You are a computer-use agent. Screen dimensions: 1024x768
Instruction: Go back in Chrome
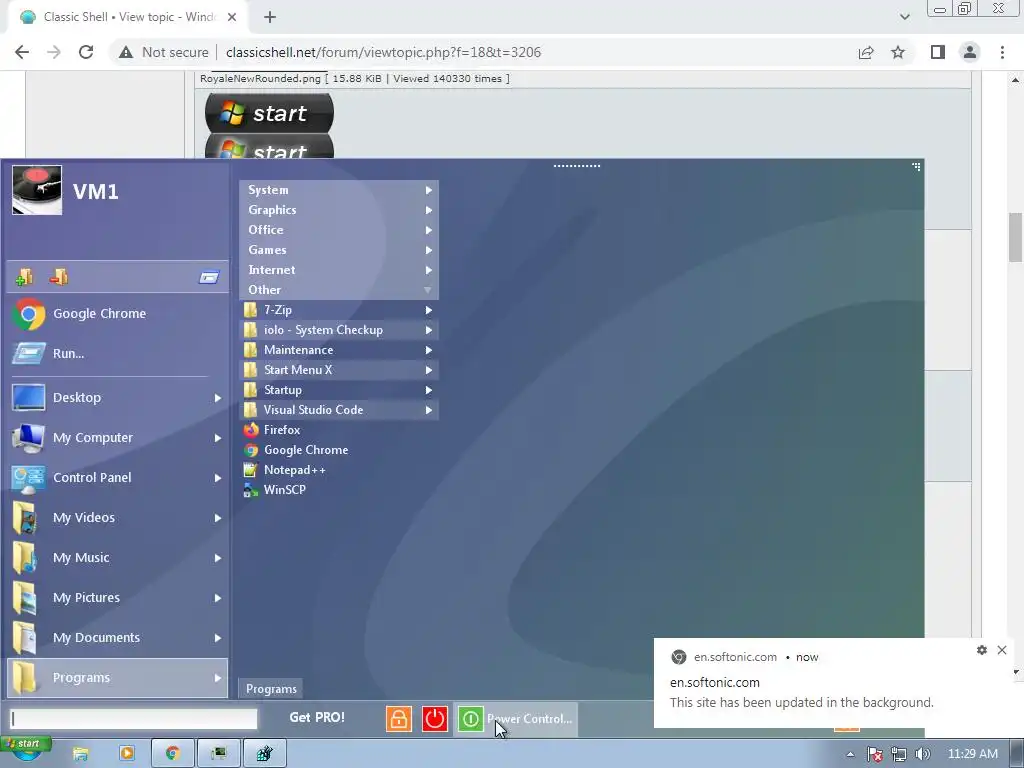pyautogui.click(x=22, y=52)
